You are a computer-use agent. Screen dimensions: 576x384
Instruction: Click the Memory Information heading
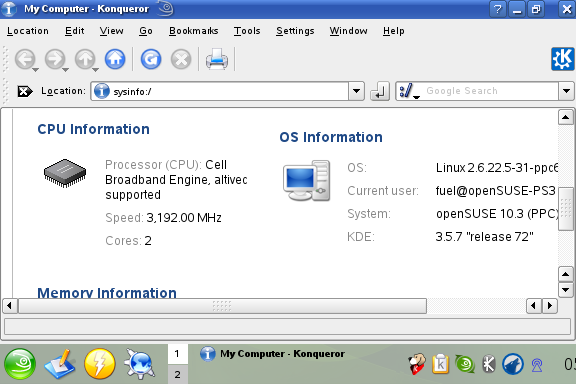(x=107, y=292)
